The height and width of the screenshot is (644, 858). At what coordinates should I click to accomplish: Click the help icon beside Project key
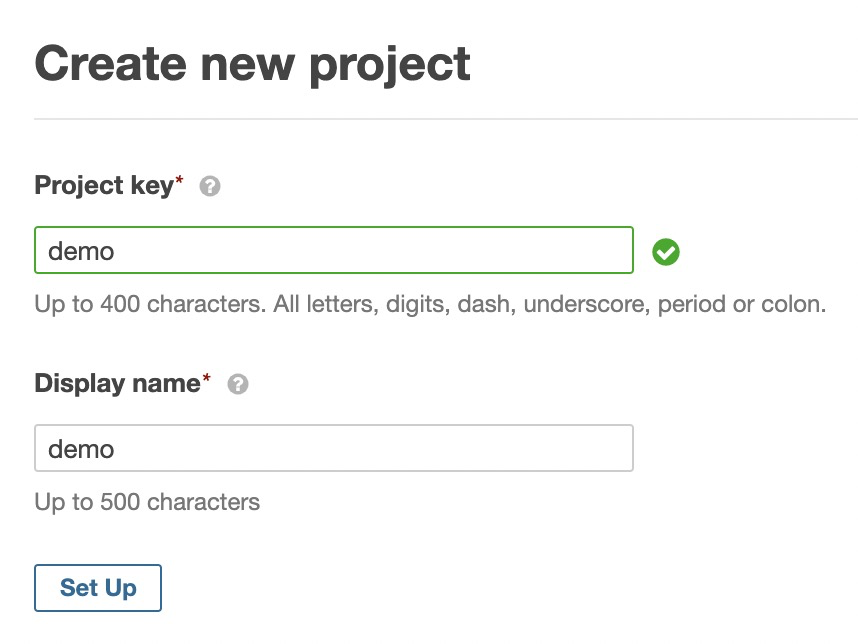click(210, 186)
